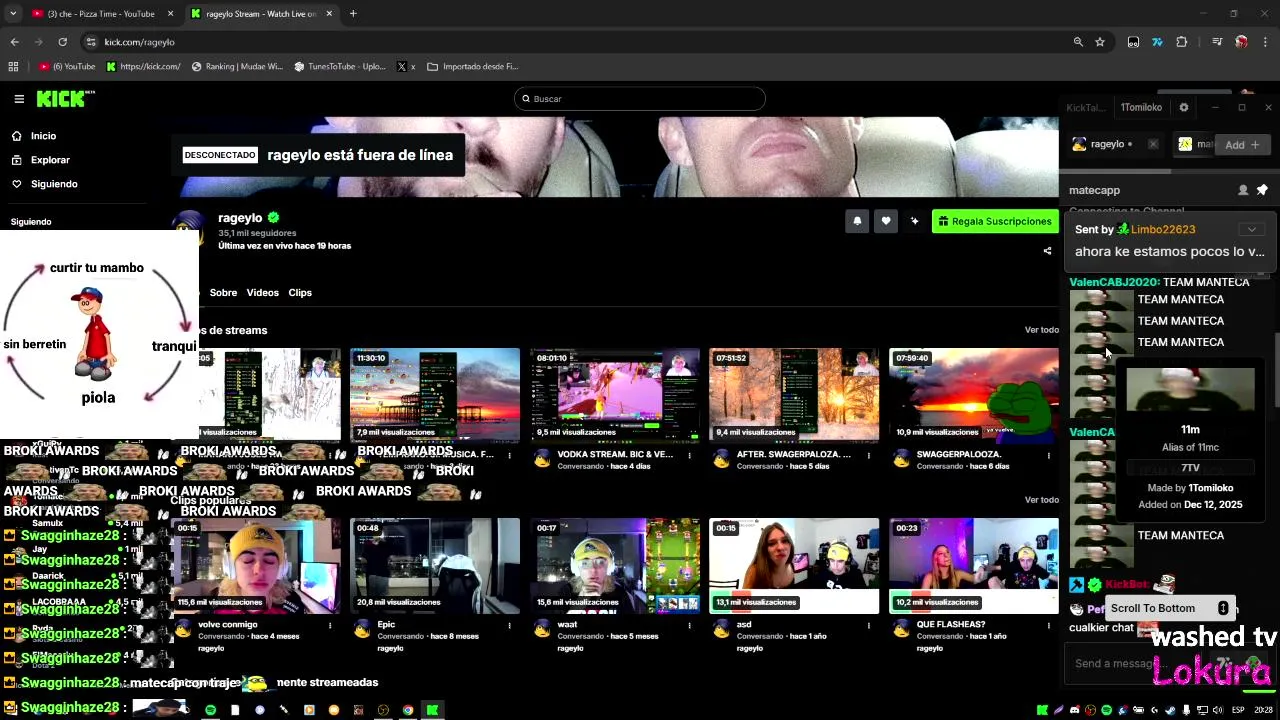Click Add + to add a chatroom
The width and height of the screenshot is (1280, 720).
1243,145
